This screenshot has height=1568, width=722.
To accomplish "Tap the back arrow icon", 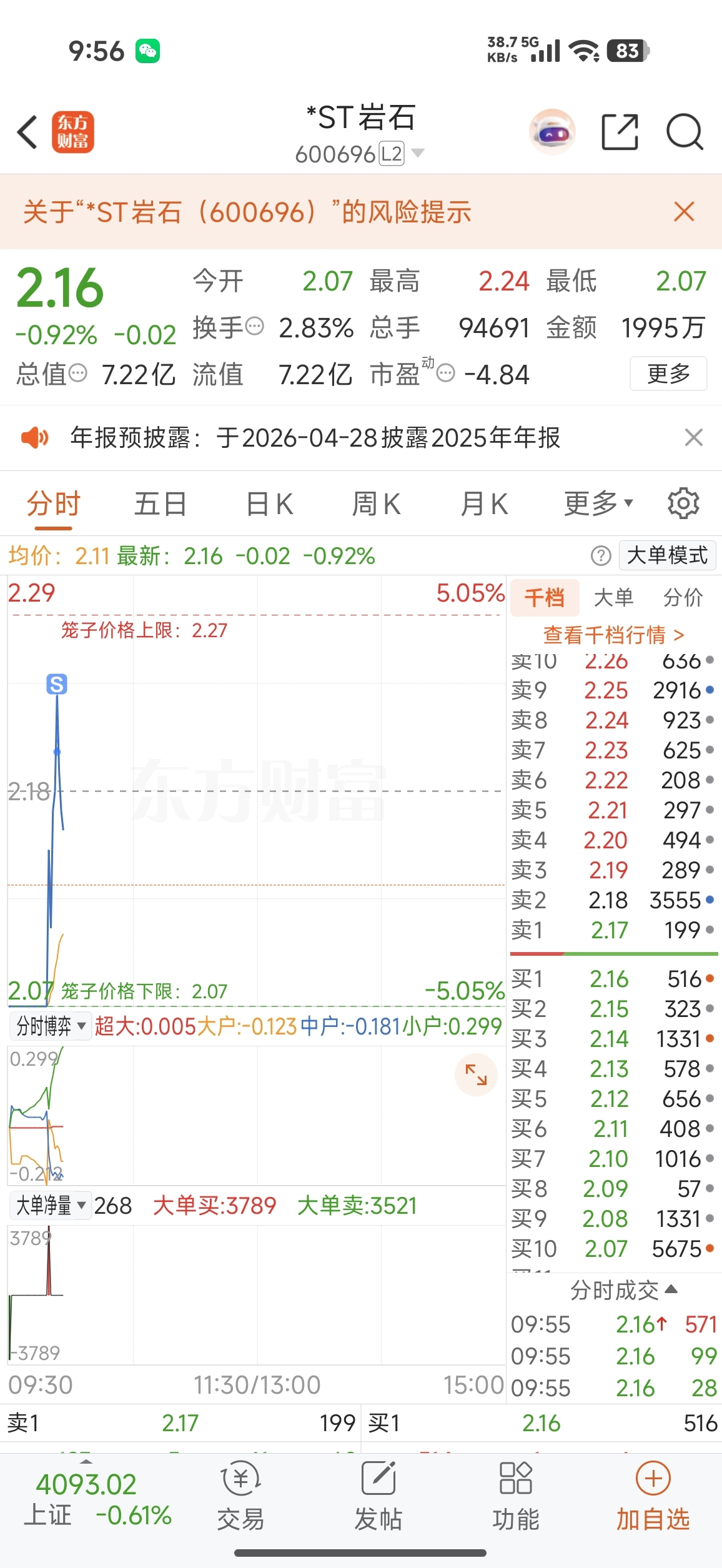I will [x=28, y=132].
